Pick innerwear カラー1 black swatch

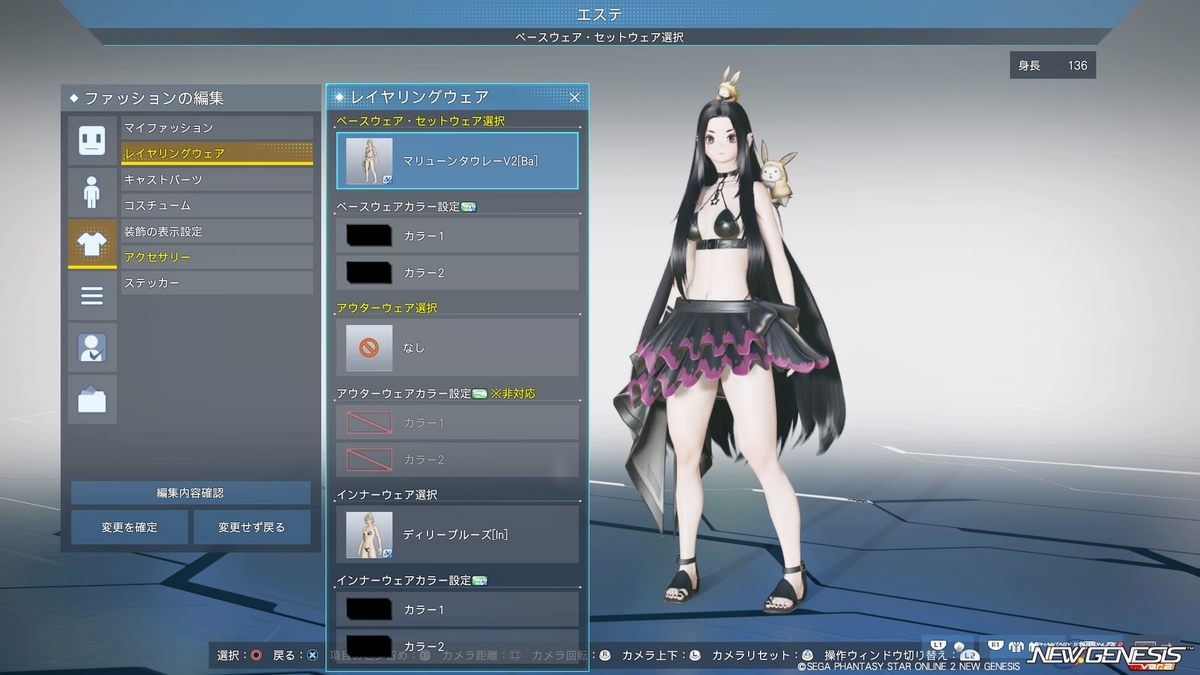(x=368, y=609)
